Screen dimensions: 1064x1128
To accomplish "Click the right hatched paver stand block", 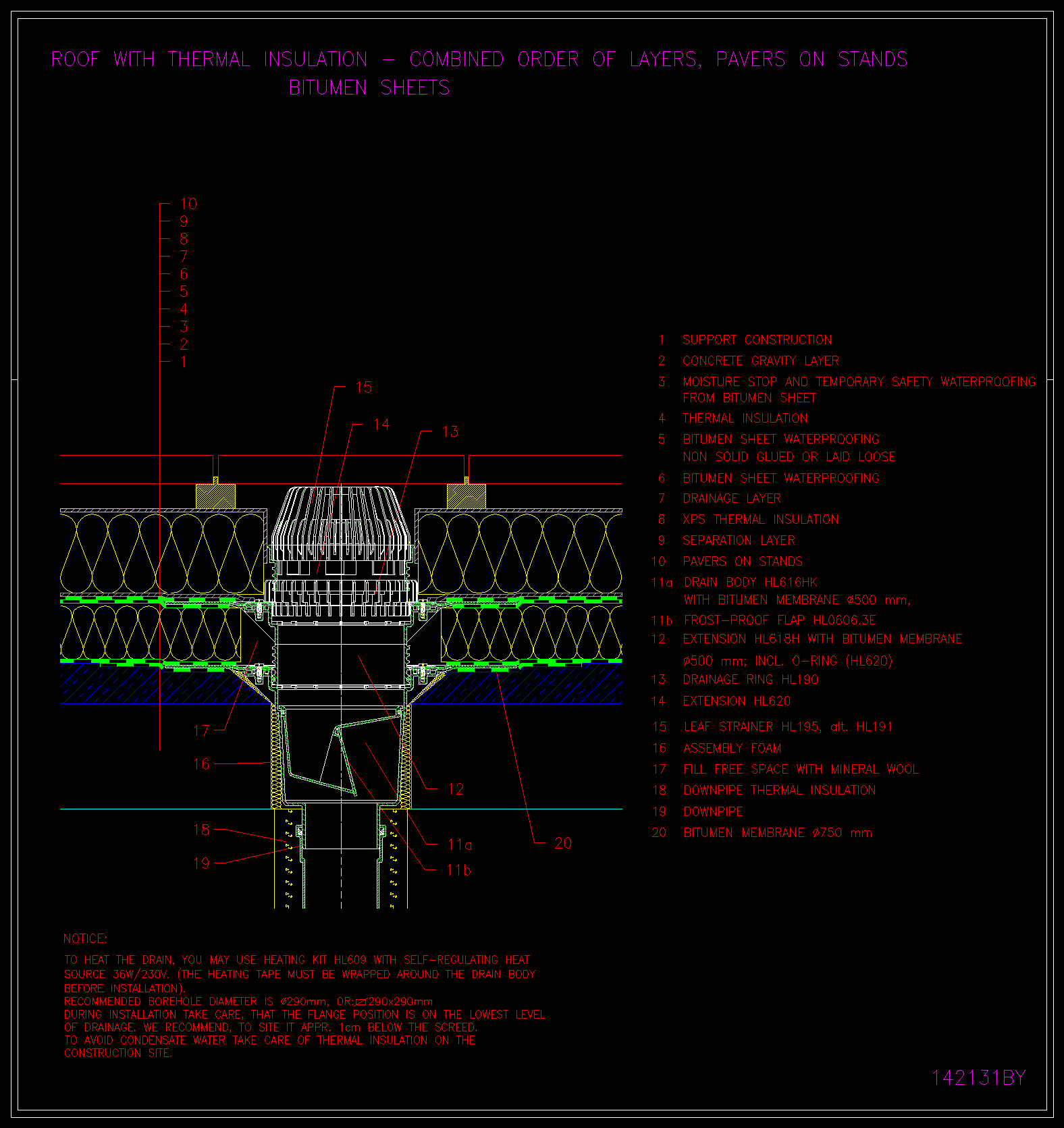I will coord(467,496).
